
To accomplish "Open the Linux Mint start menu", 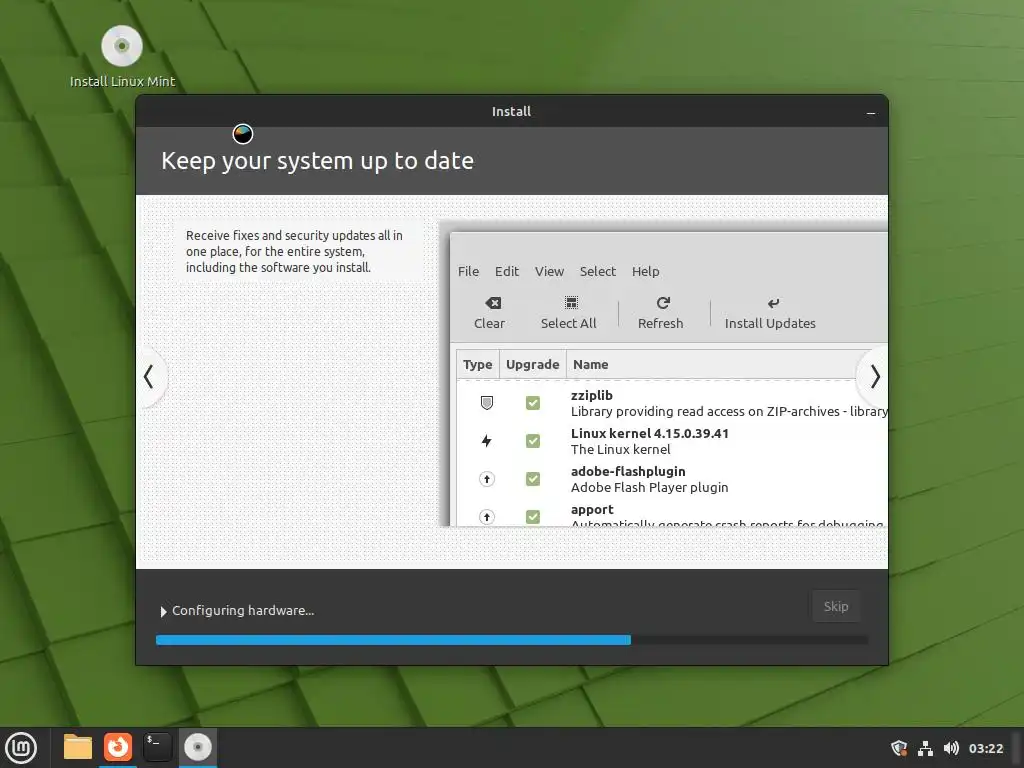I will 21,748.
